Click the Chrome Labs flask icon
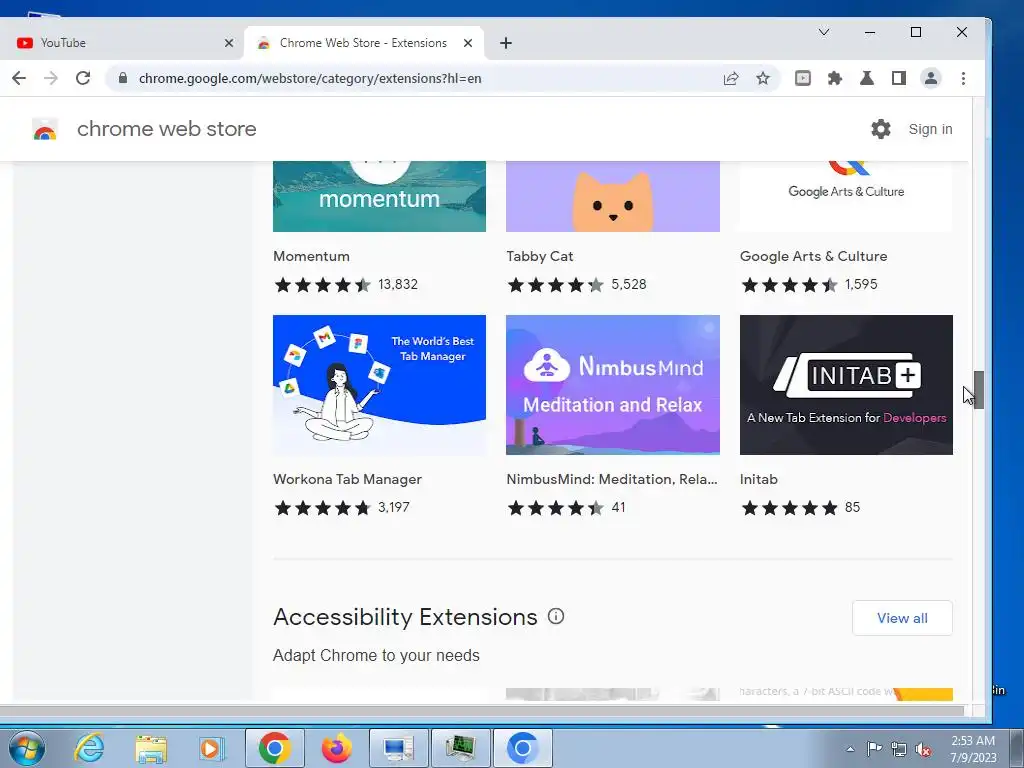 point(867,78)
